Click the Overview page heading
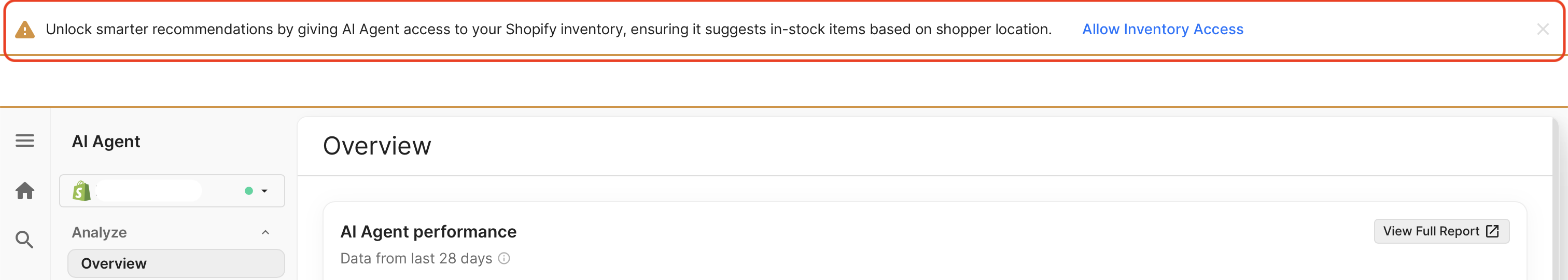 (x=377, y=146)
